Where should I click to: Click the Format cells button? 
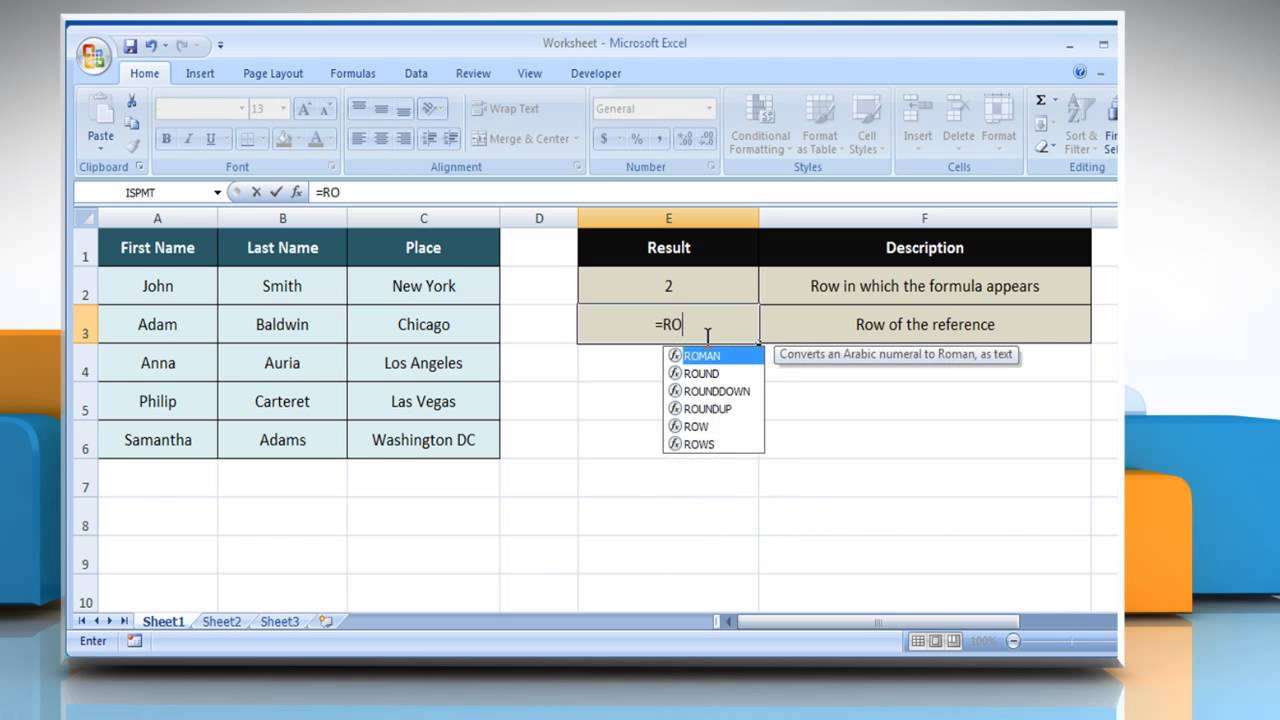[998, 120]
